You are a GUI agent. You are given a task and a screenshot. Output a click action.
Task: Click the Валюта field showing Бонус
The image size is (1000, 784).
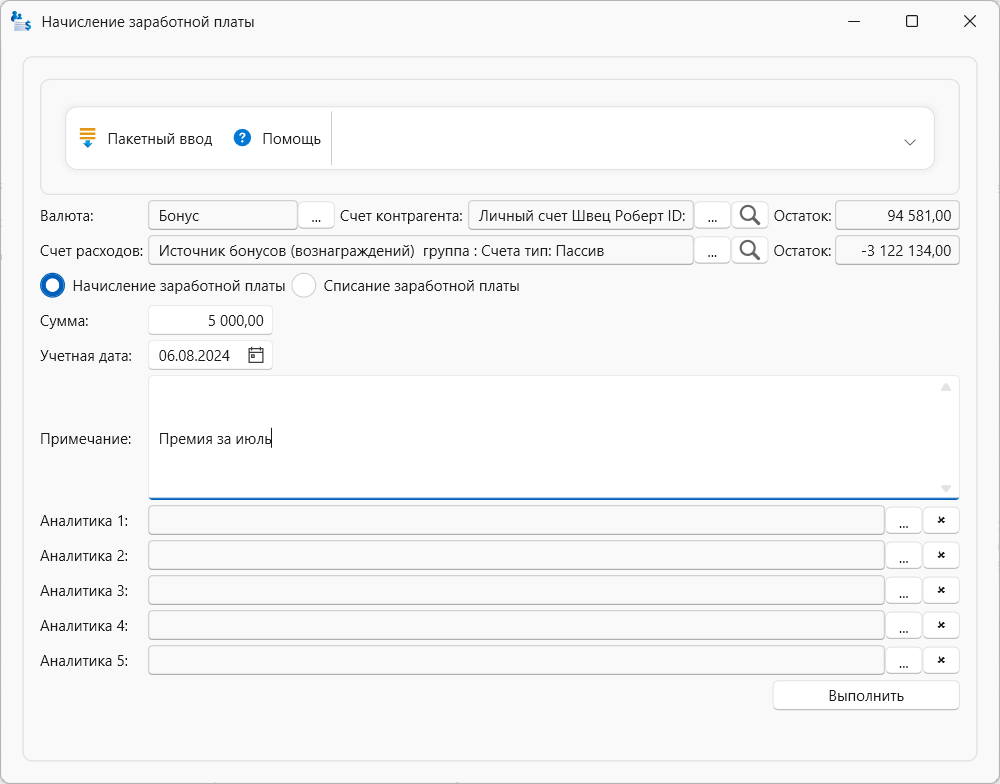pyautogui.click(x=223, y=216)
